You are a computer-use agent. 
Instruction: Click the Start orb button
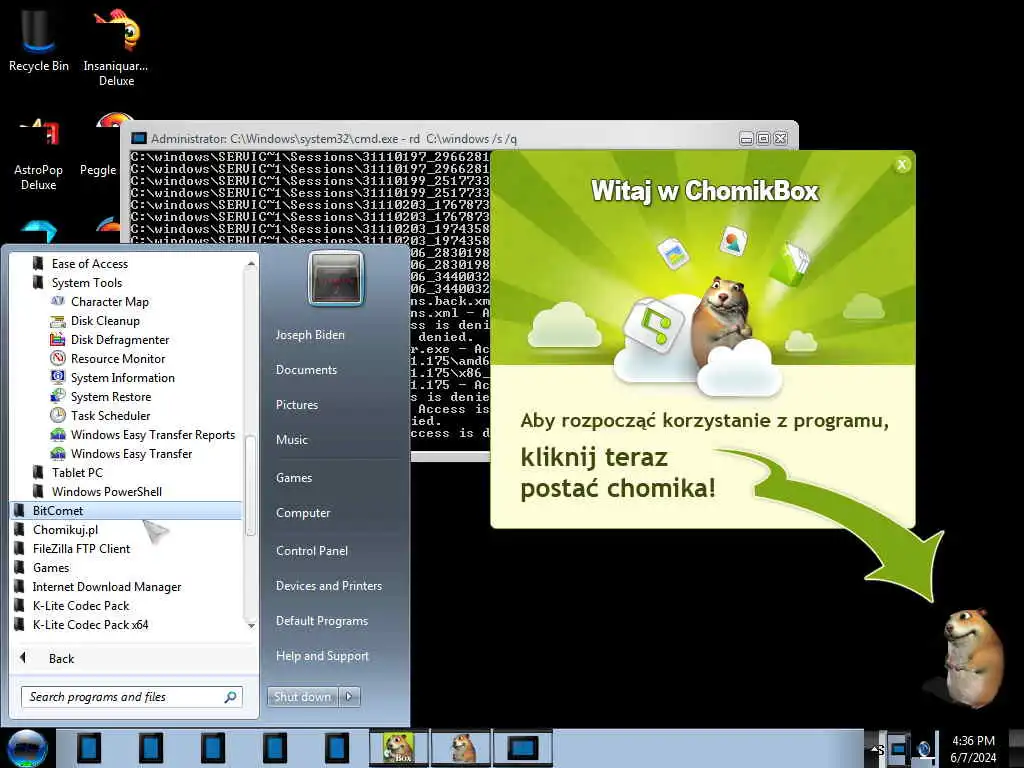point(27,748)
